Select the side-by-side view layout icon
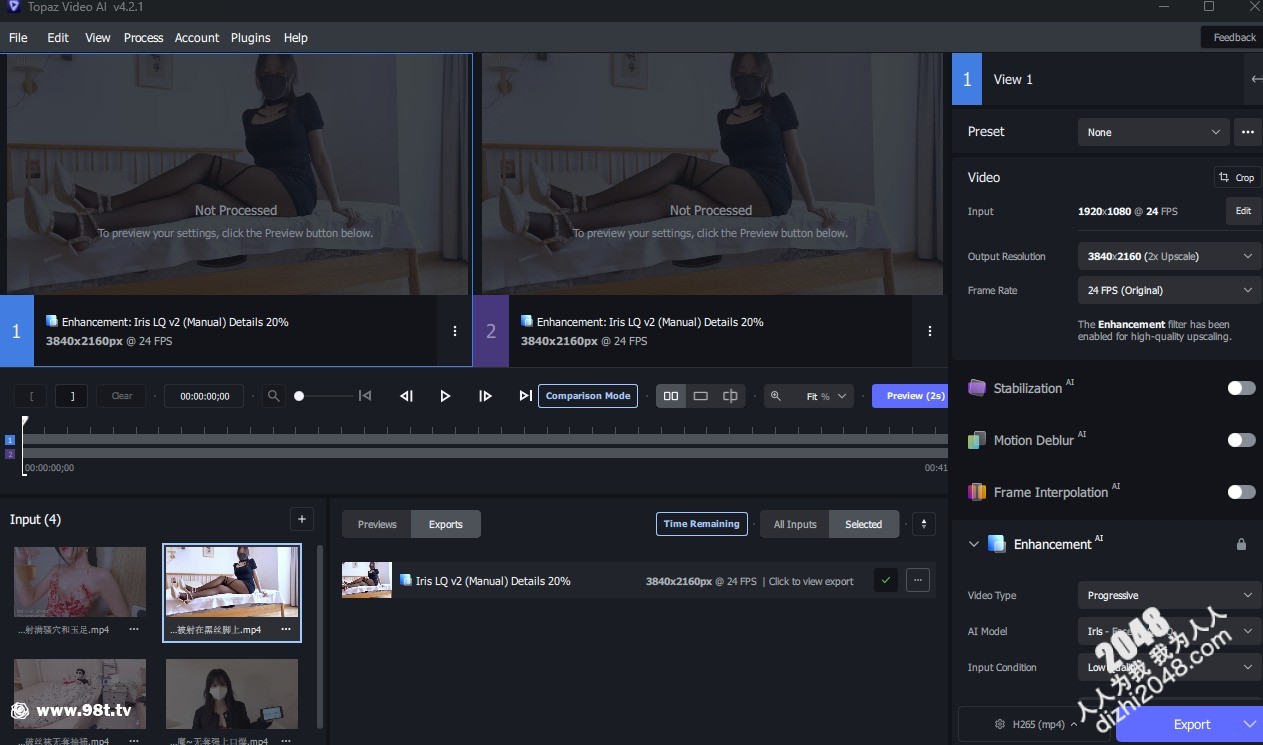This screenshot has width=1263, height=745. tap(671, 396)
